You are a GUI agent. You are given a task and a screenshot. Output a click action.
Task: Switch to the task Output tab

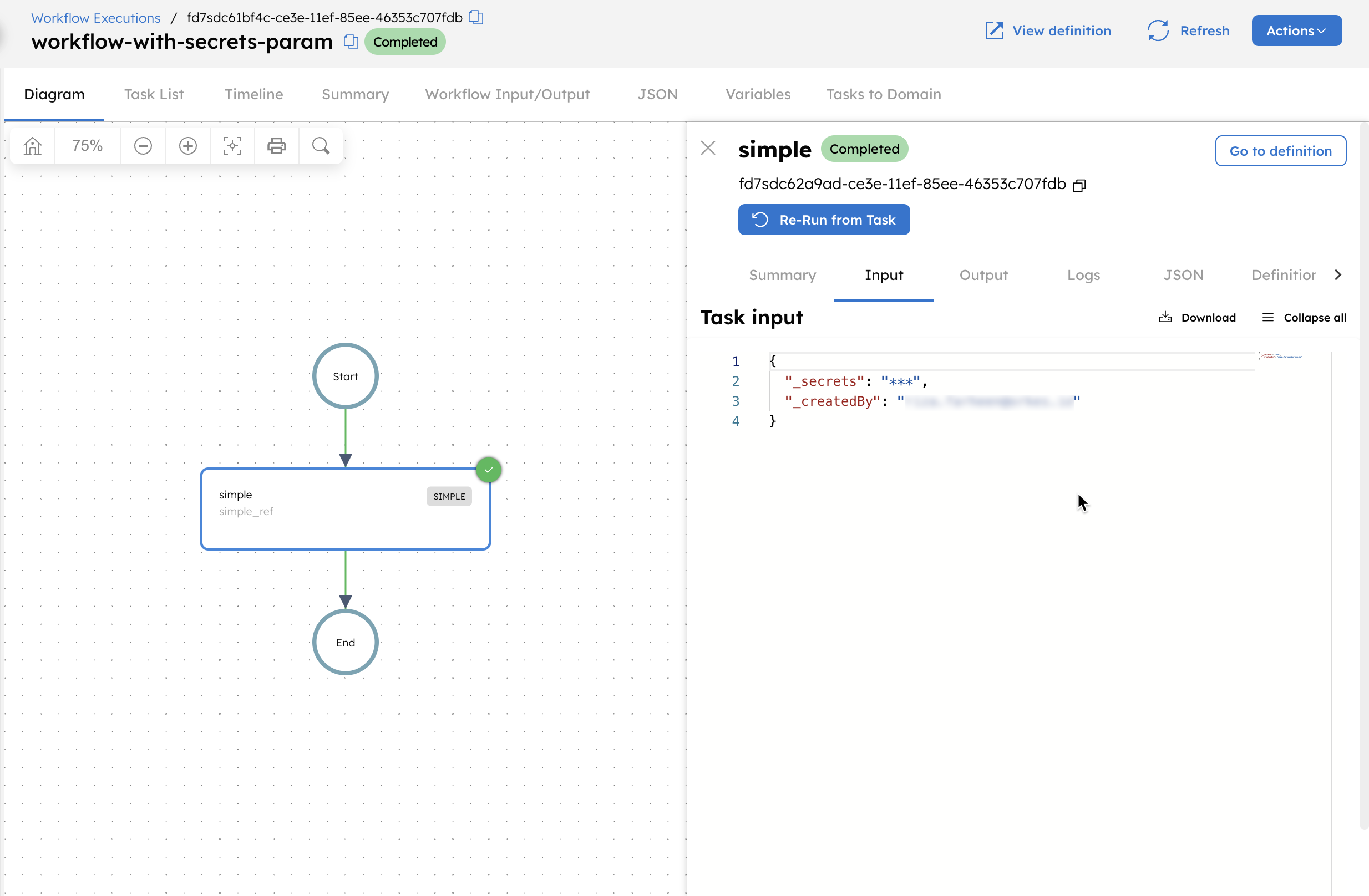coord(983,275)
